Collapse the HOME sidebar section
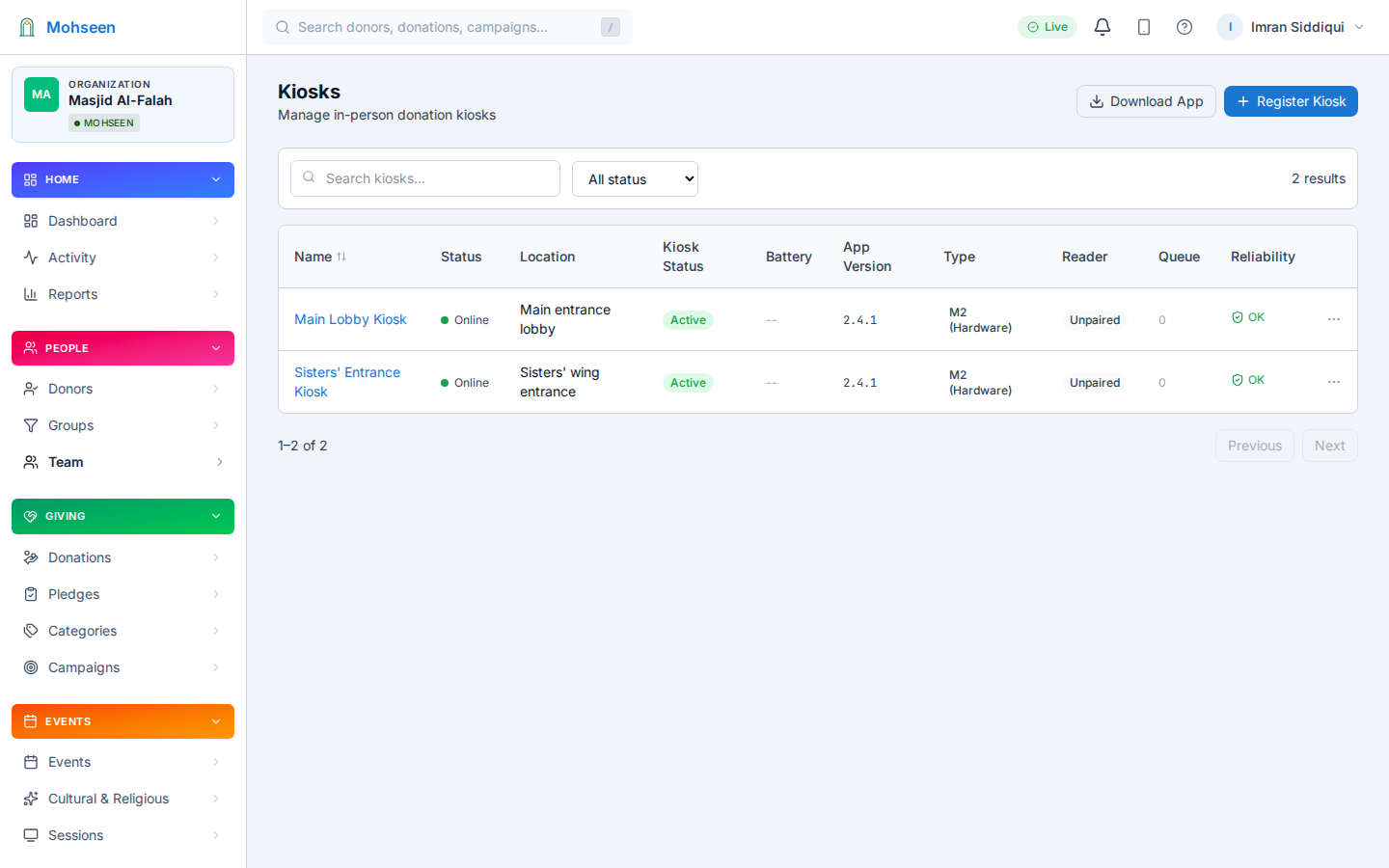The height and width of the screenshot is (868, 1389). coord(123,179)
